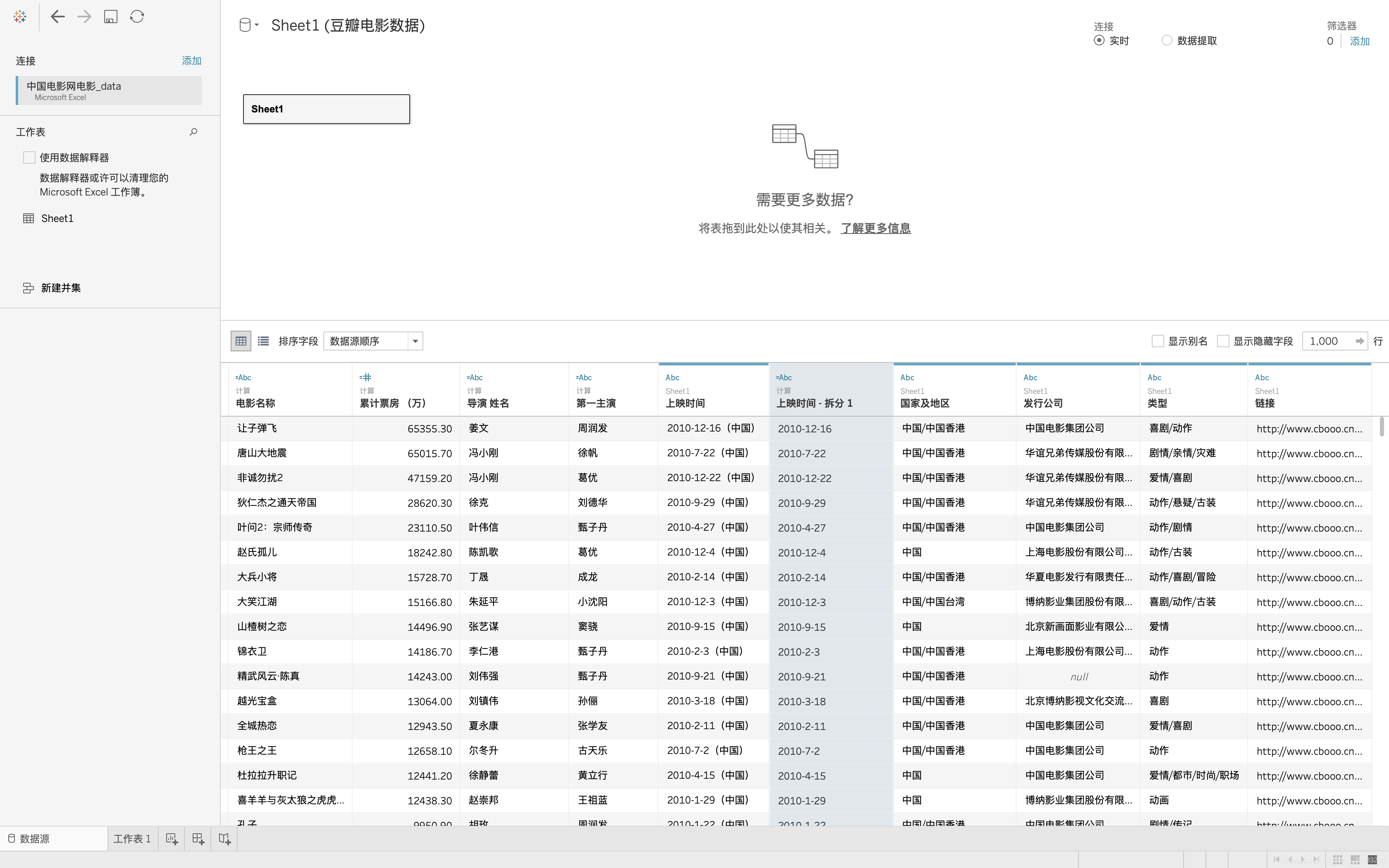
Task: Click 累计票房 column data type icon
Action: [x=365, y=377]
